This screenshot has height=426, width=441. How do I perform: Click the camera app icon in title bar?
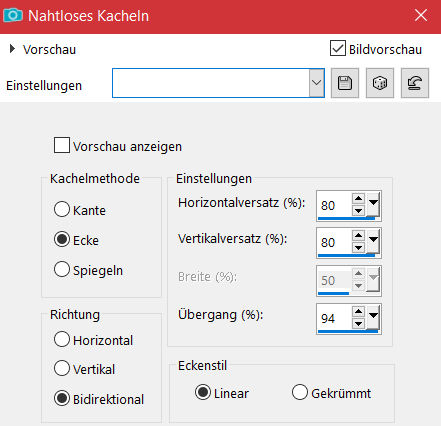(x=13, y=15)
